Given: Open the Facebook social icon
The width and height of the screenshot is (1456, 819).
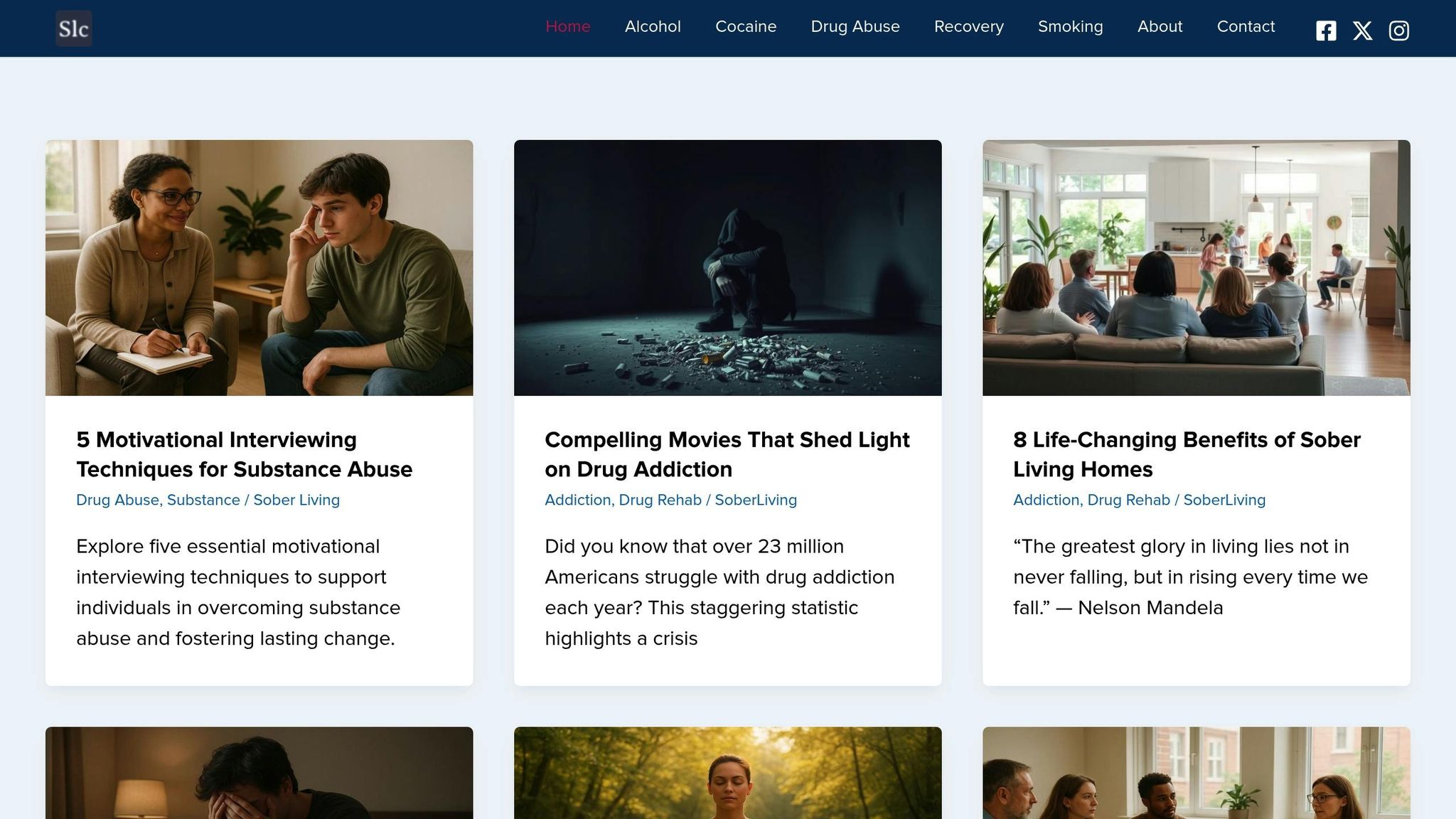Looking at the screenshot, I should pos(1326,31).
